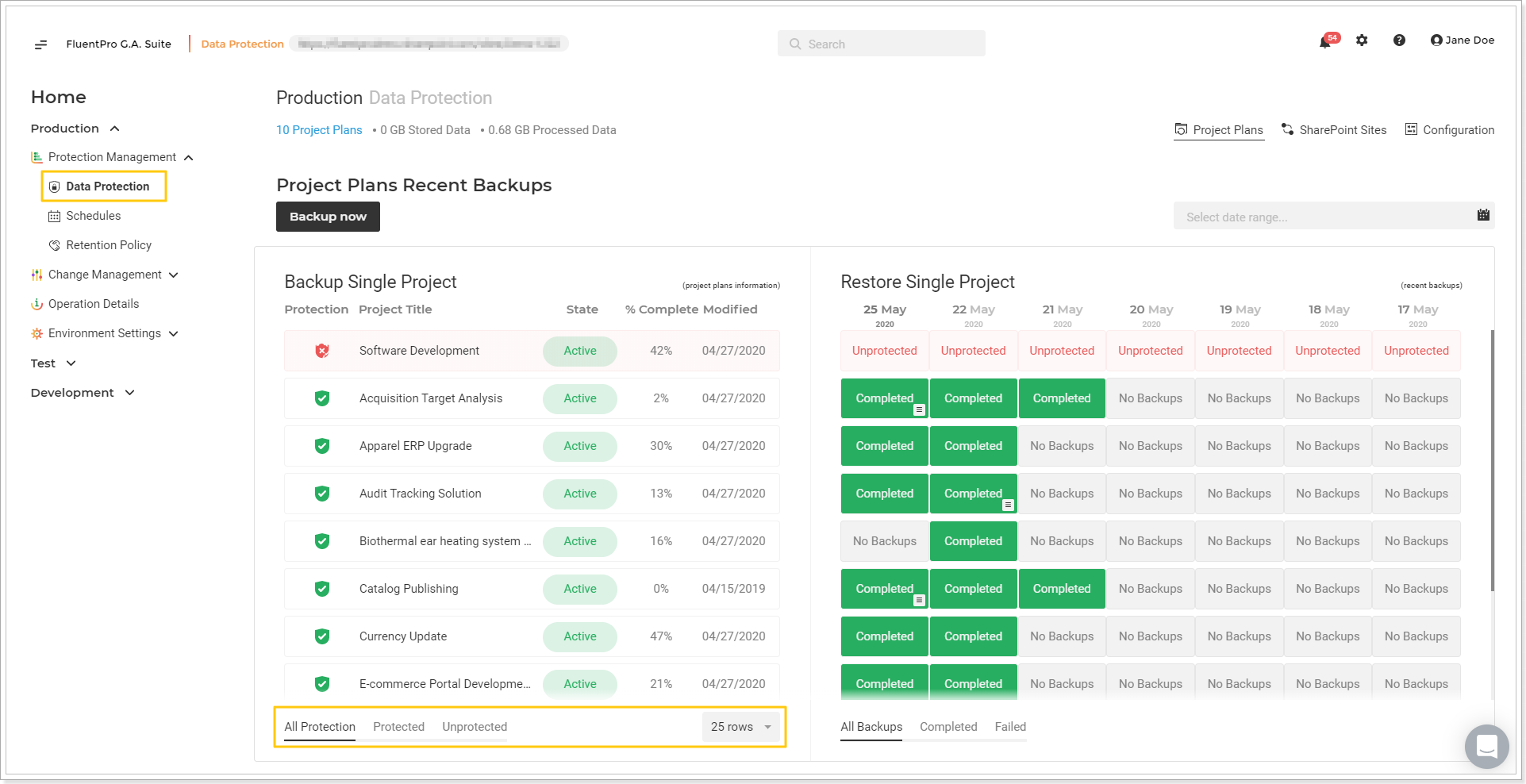1526x784 pixels.
Task: Click the Restore panel vertical scrollbar
Action: click(x=1493, y=460)
